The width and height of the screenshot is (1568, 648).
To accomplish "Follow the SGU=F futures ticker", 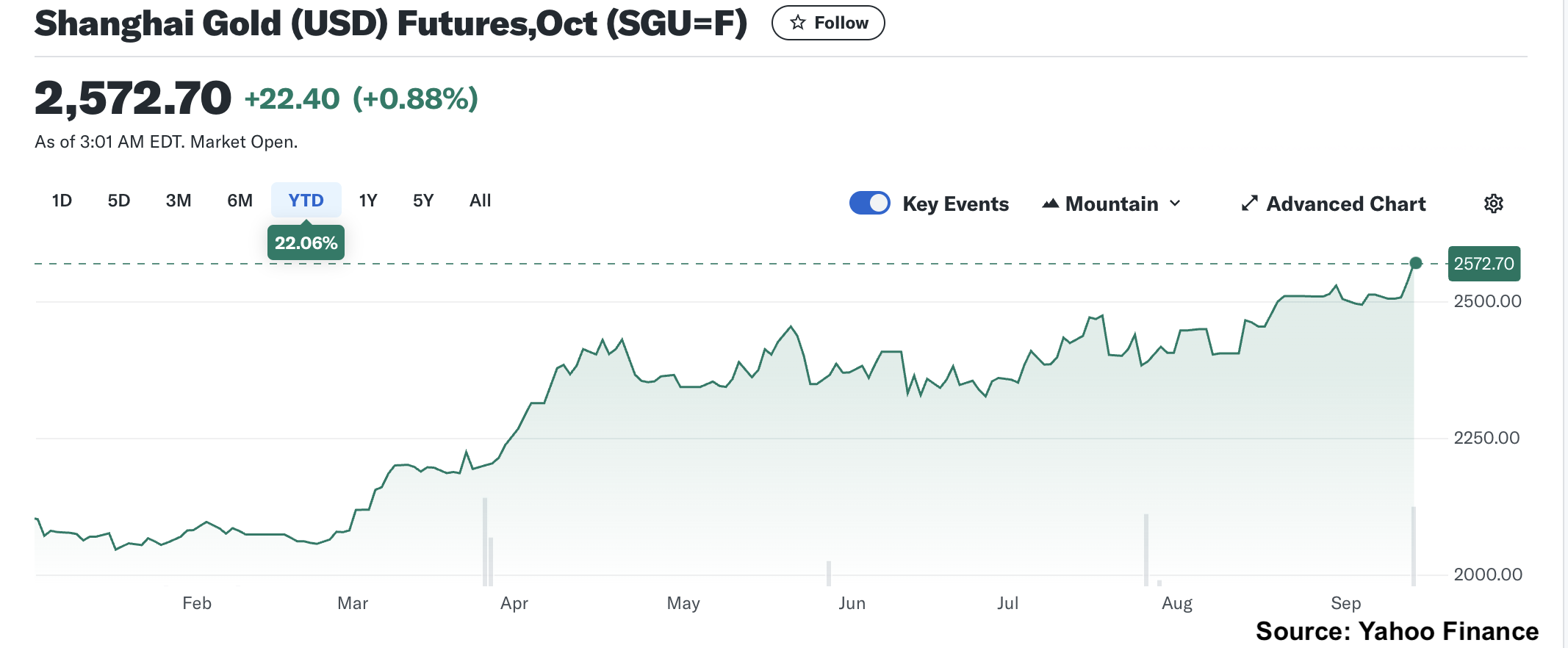I will point(828,23).
